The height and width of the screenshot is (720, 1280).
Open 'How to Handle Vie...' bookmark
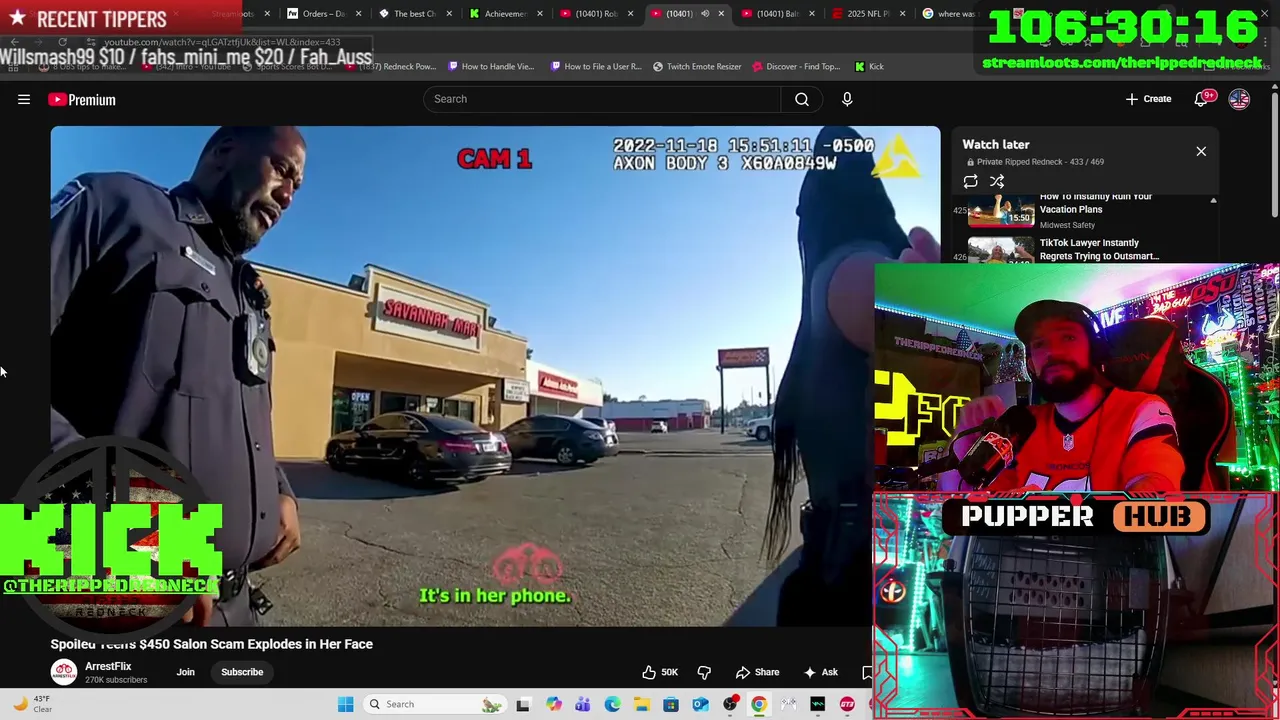(491, 66)
